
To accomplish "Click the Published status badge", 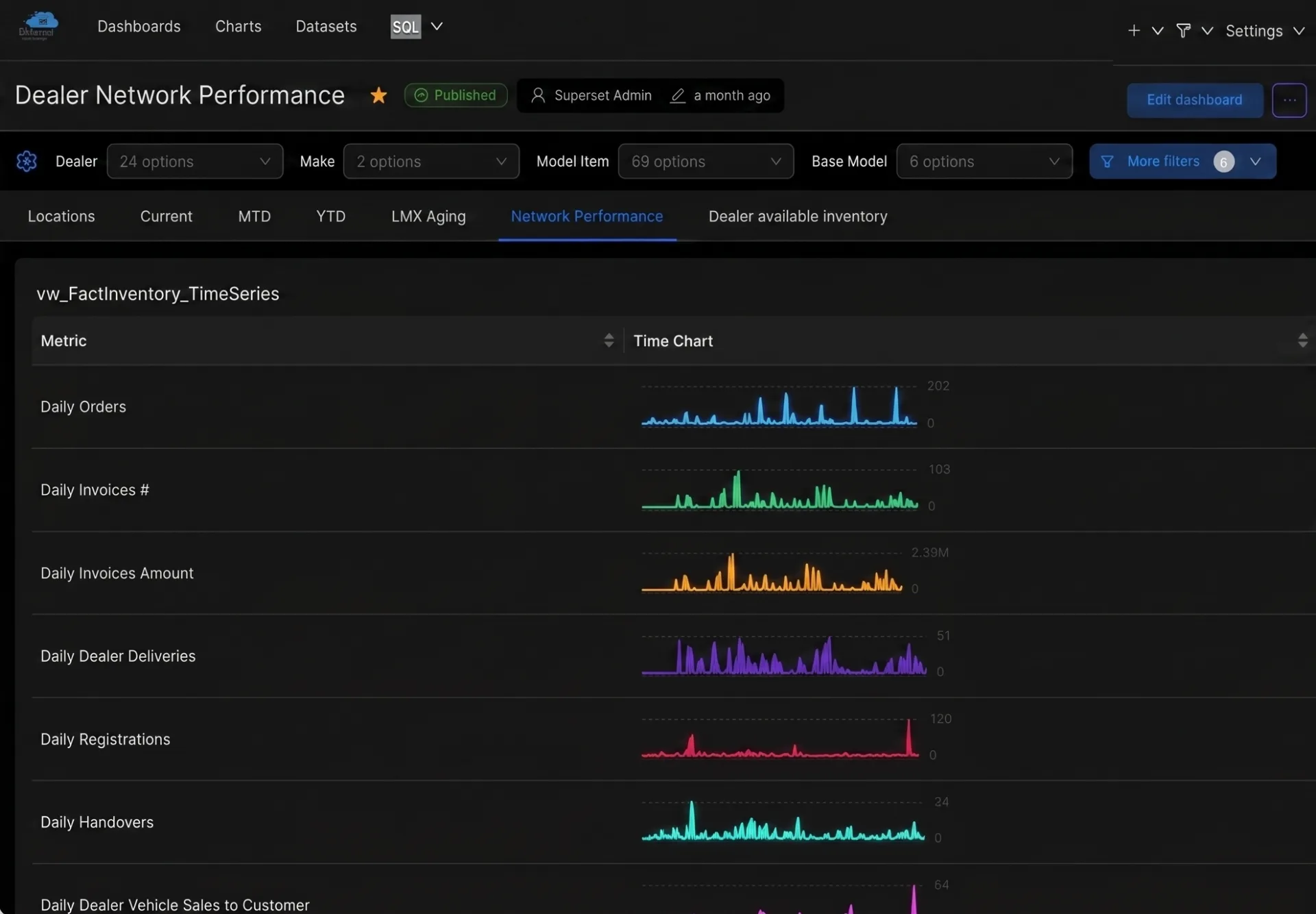I will [455, 95].
